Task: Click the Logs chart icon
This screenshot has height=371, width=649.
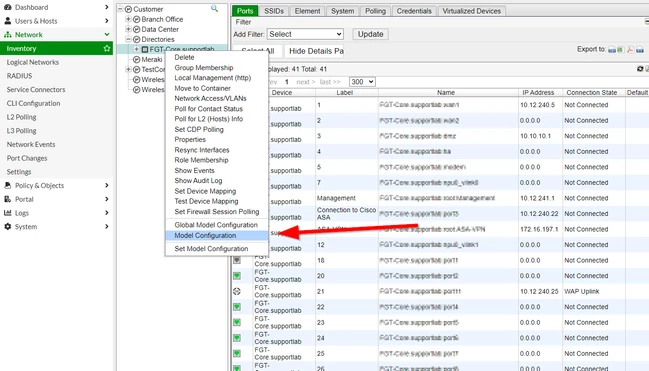Action: pos(7,213)
